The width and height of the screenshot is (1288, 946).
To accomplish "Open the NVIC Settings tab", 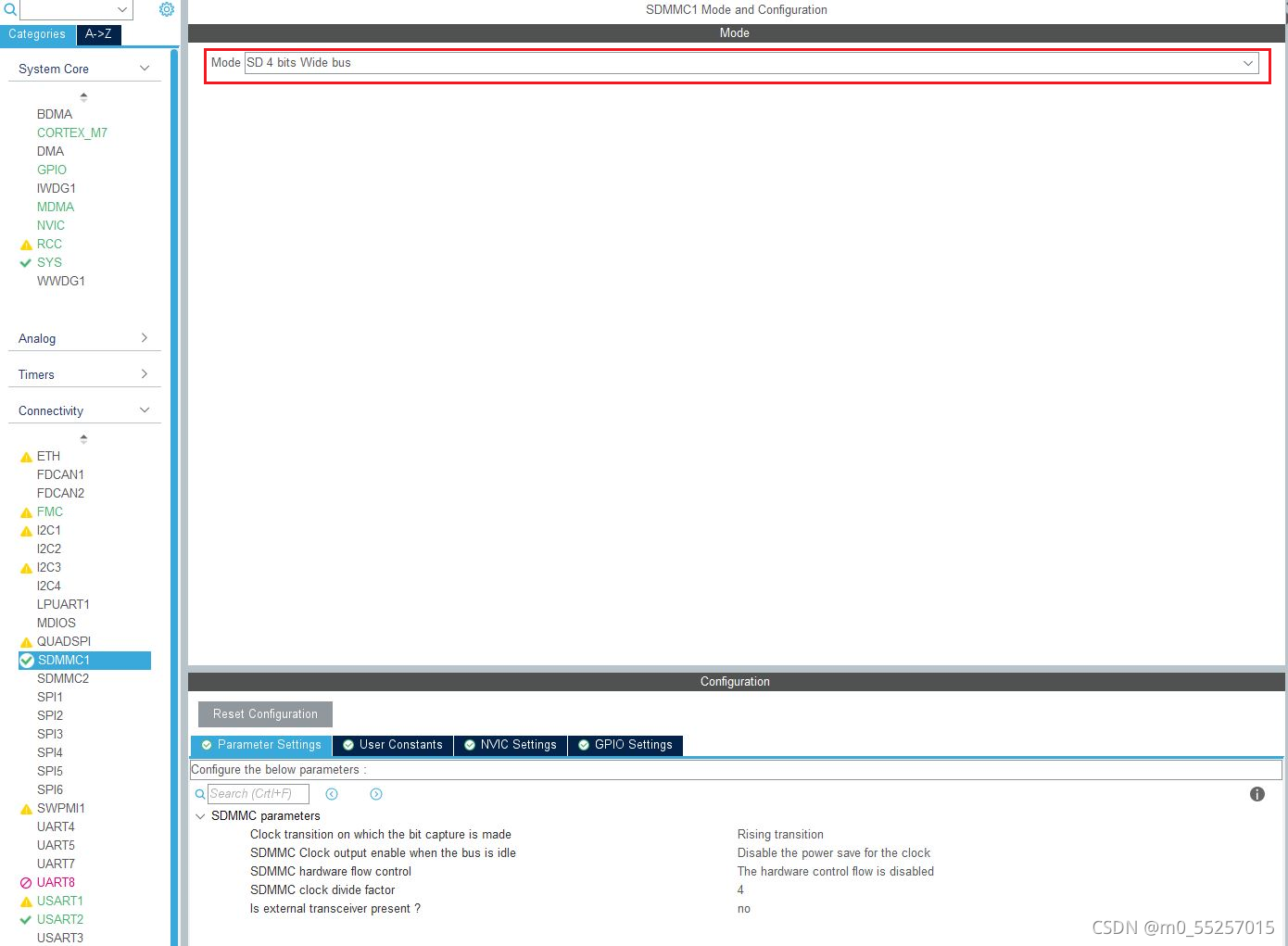I will click(511, 745).
